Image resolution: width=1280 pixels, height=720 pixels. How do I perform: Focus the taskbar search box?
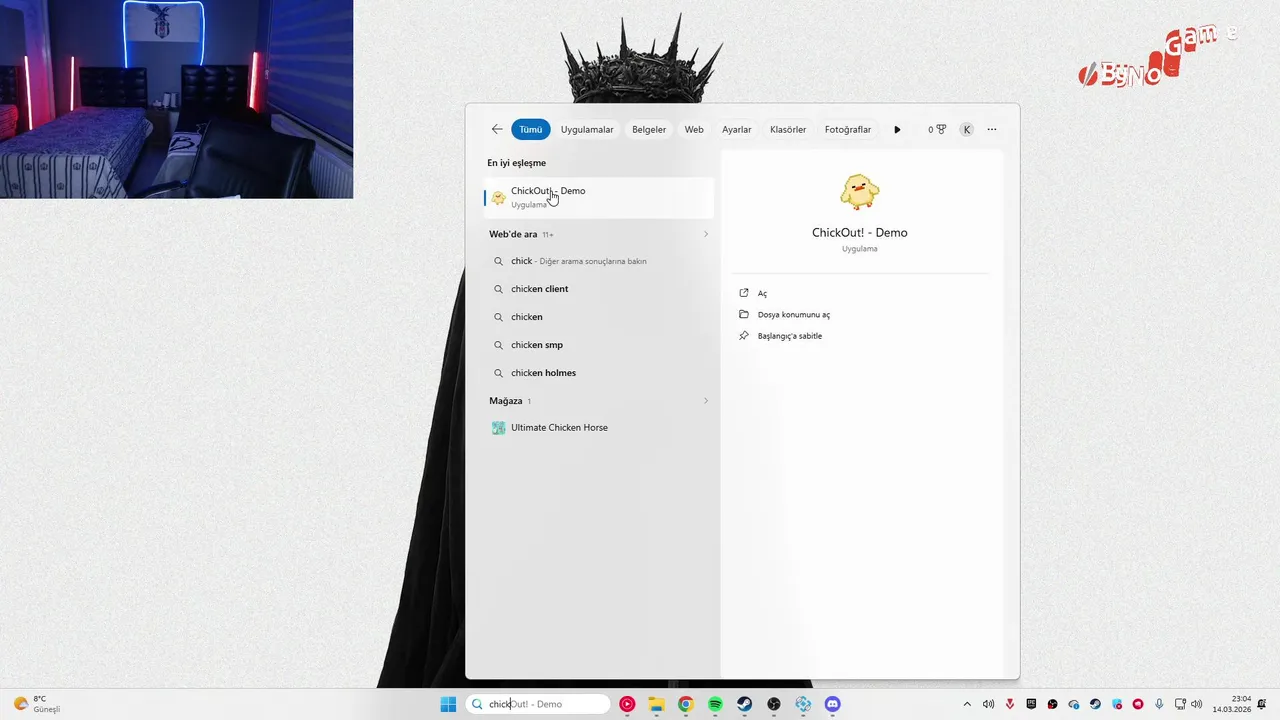[538, 704]
